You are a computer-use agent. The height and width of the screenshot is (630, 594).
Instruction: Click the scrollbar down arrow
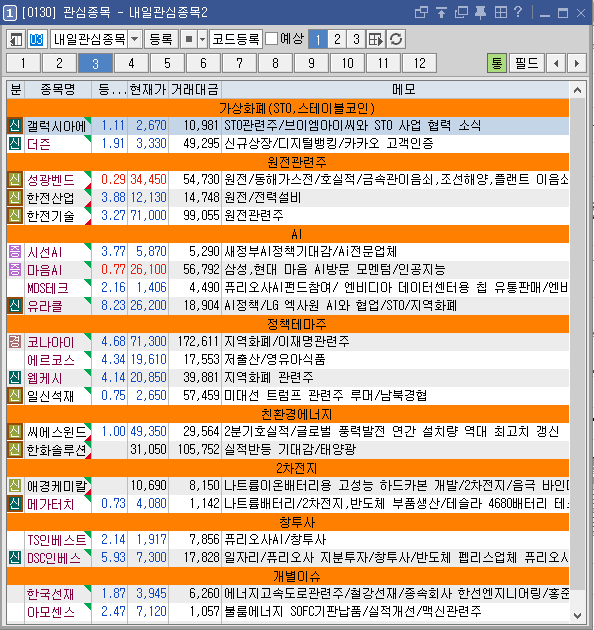tap(578, 615)
